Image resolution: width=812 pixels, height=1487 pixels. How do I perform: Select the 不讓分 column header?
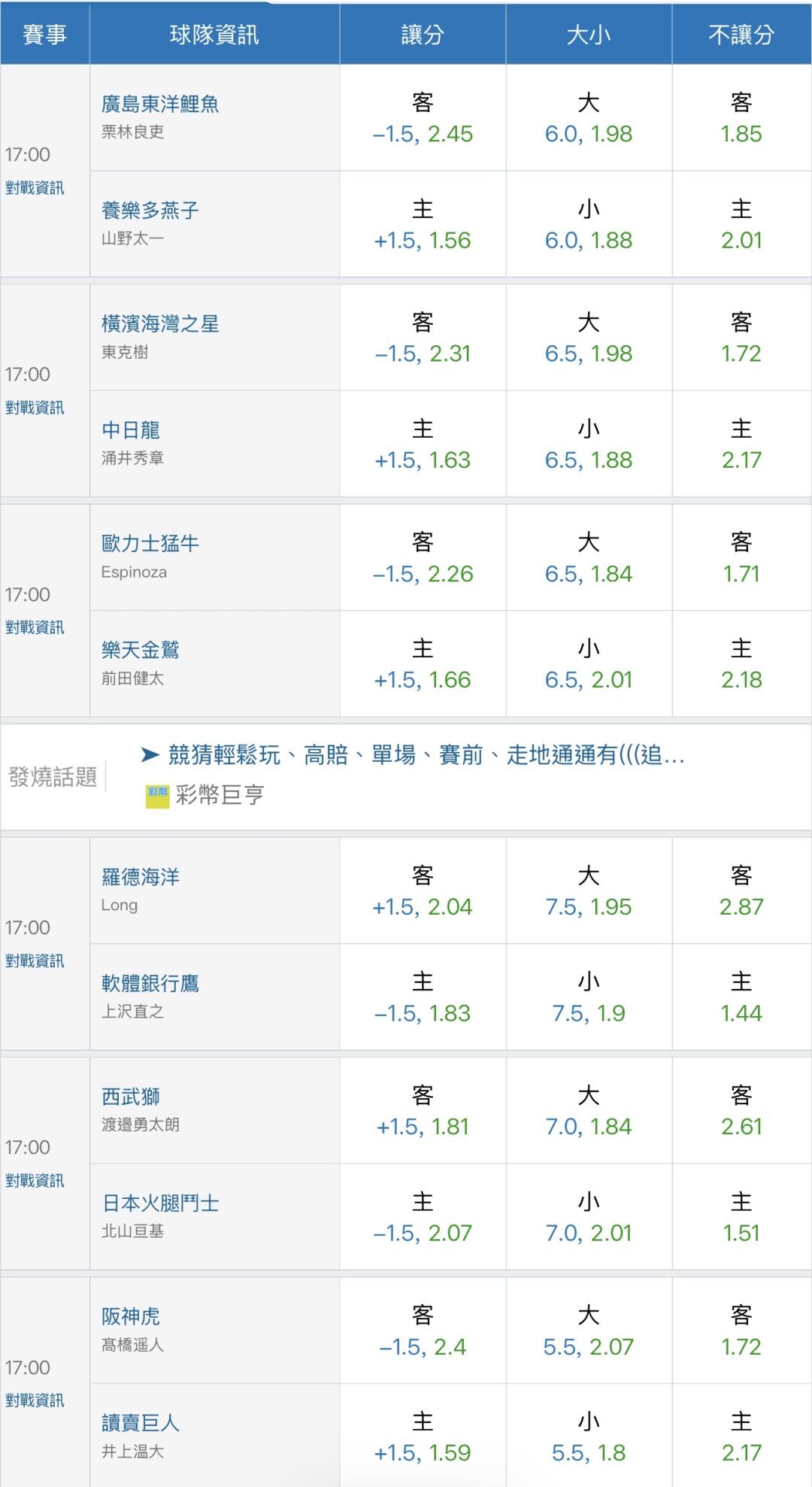(741, 35)
